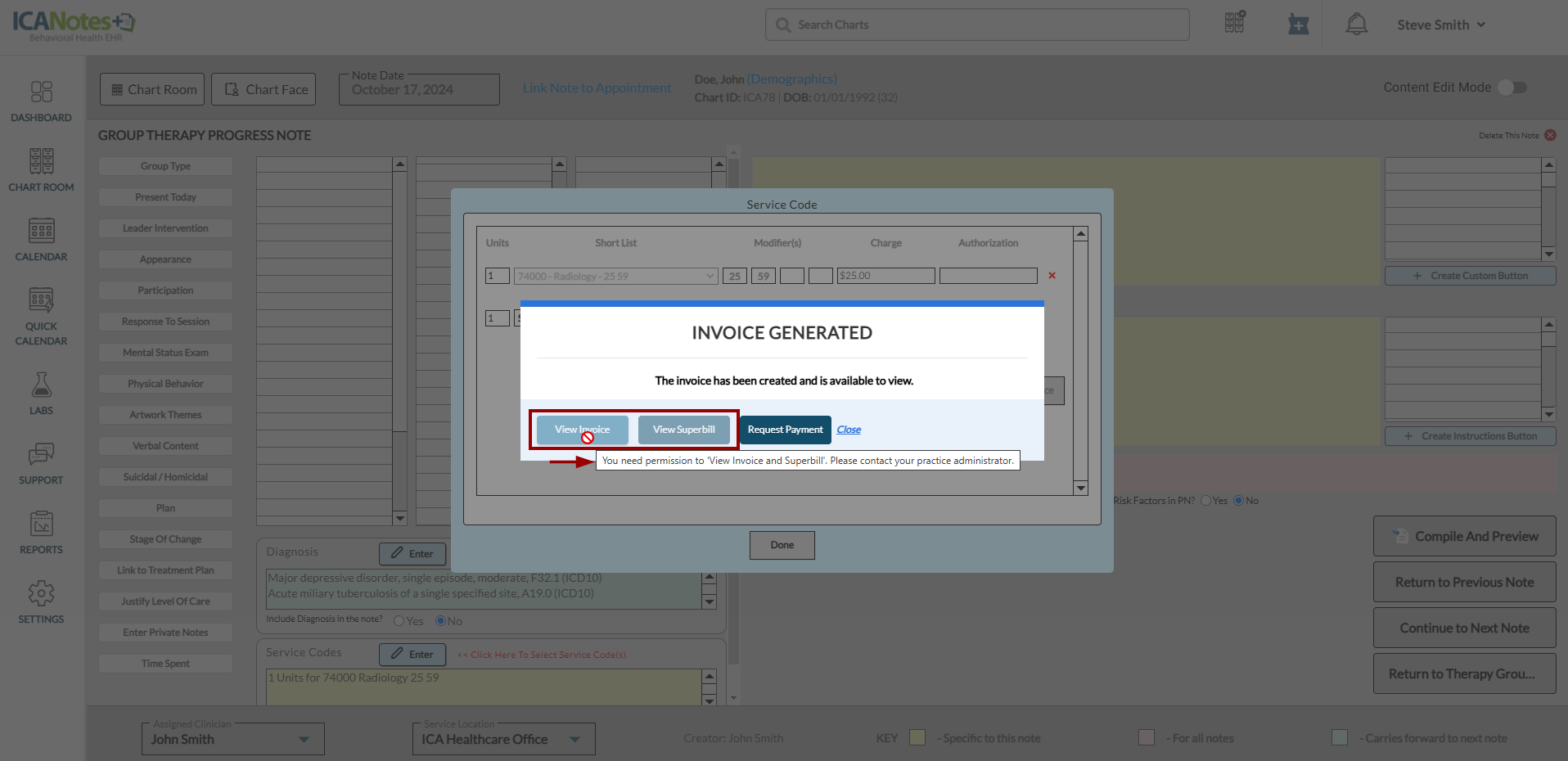Open the Quick Calendar icon
This screenshot has height=761, width=1568.
click(x=41, y=301)
